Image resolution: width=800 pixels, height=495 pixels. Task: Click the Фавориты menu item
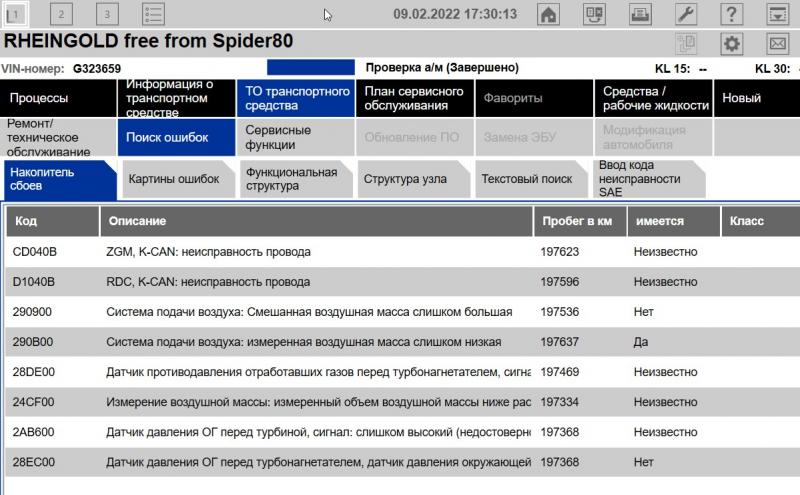pyautogui.click(x=534, y=98)
